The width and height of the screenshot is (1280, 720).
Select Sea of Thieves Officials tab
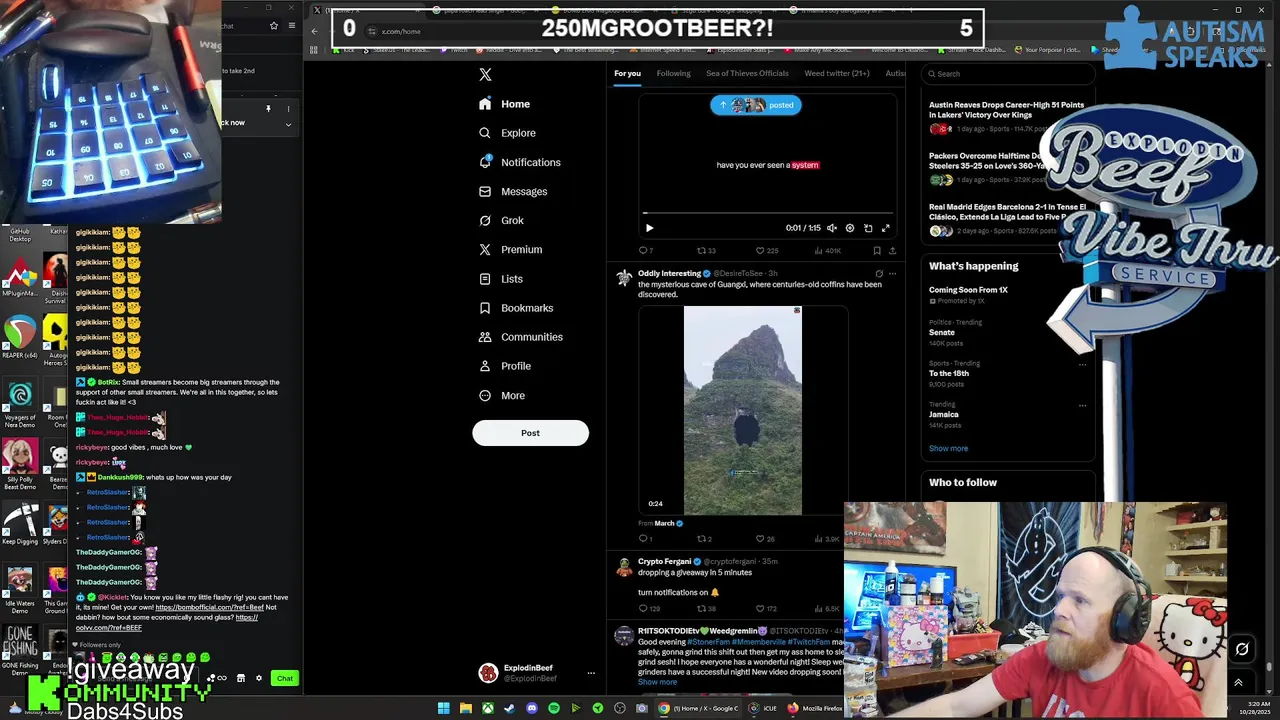coord(747,73)
